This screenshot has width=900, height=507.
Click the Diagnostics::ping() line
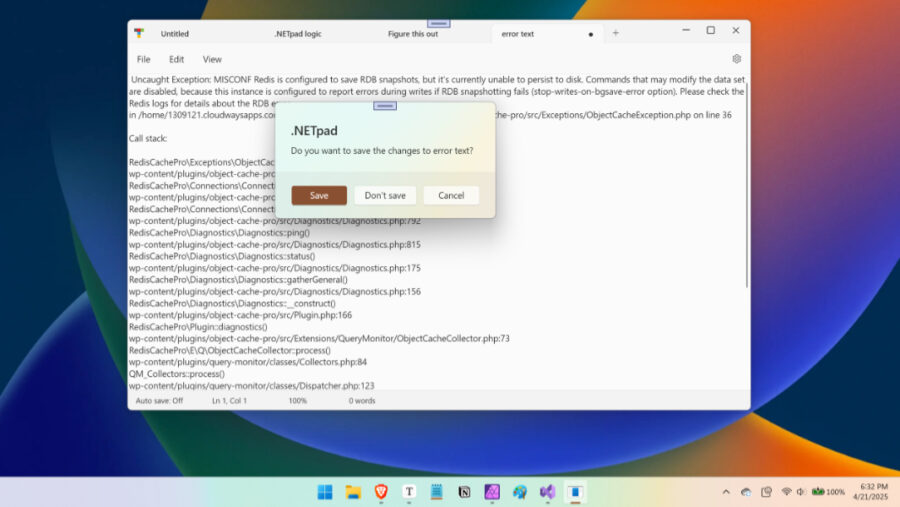point(219,233)
